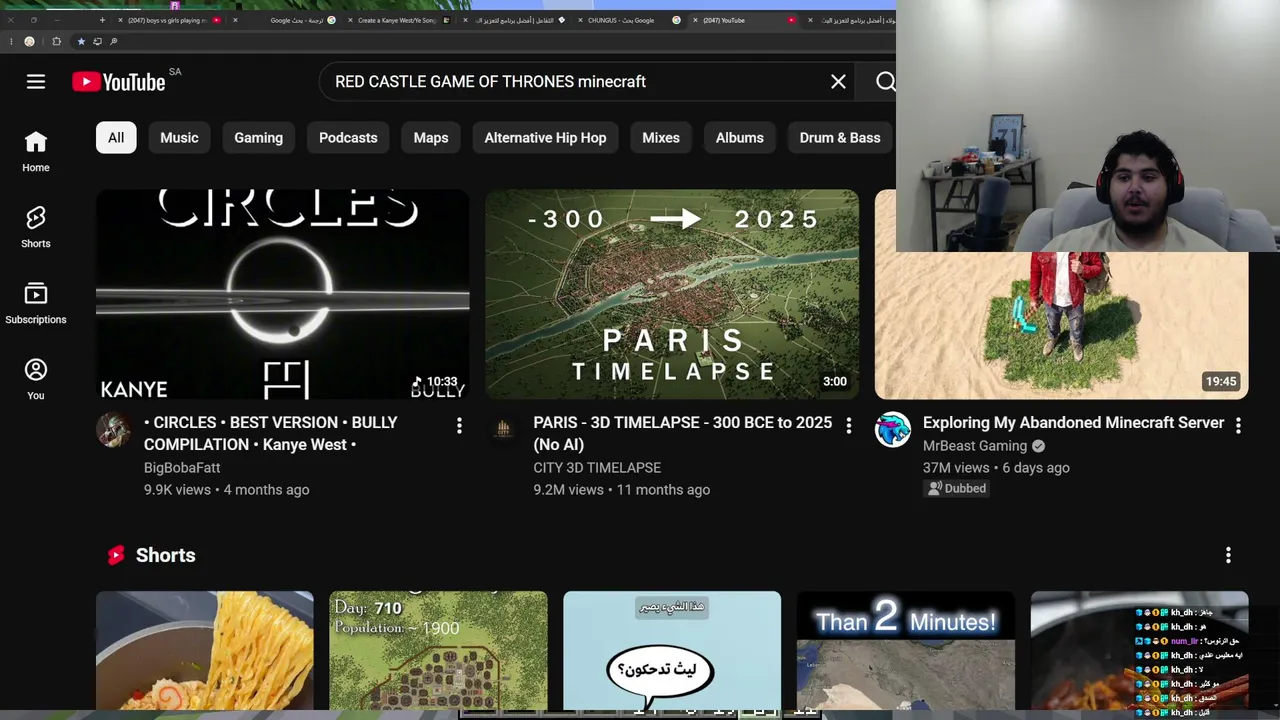Run search with the magnifier button
The height and width of the screenshot is (720, 1280).
(x=885, y=82)
